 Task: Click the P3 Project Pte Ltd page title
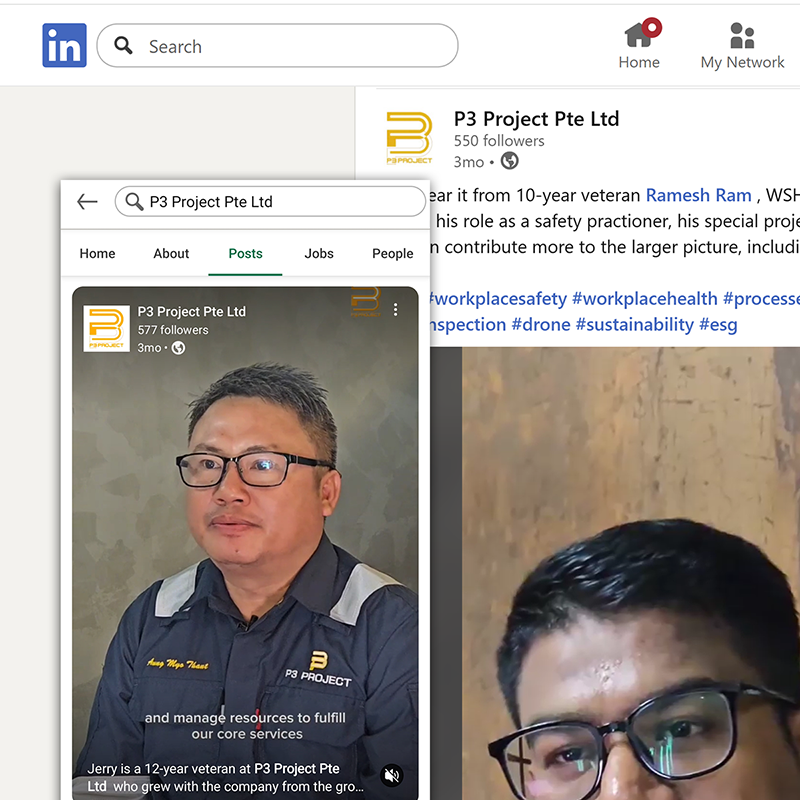click(x=536, y=119)
